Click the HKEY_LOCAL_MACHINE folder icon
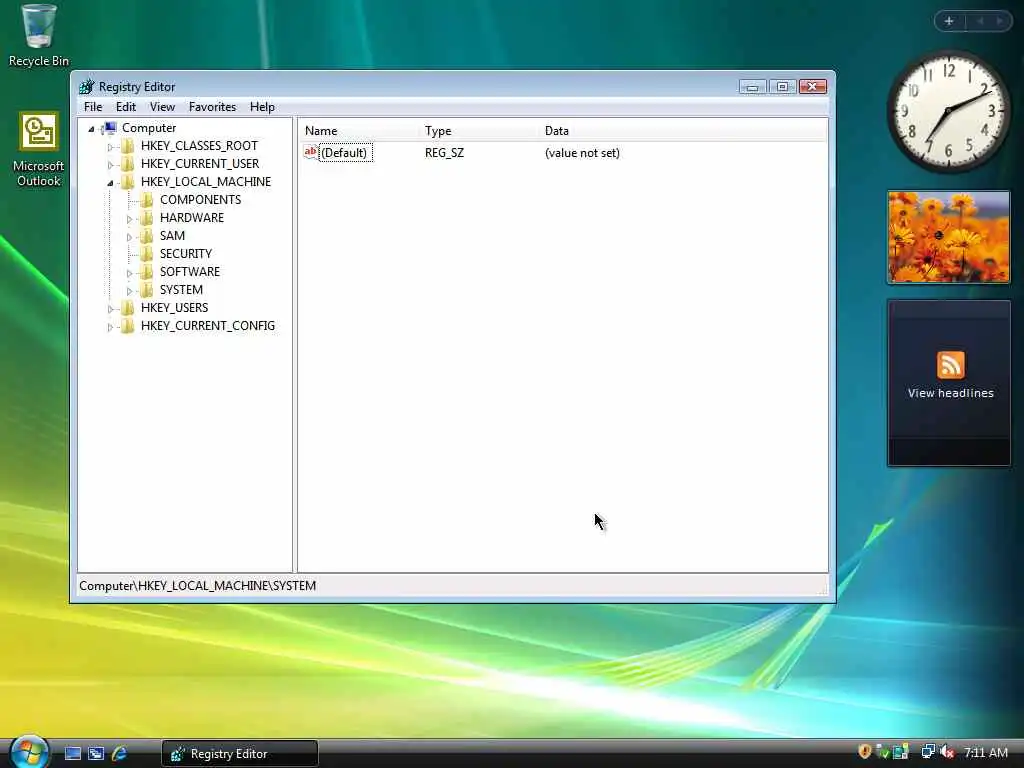The width and height of the screenshot is (1024, 768). tap(128, 182)
